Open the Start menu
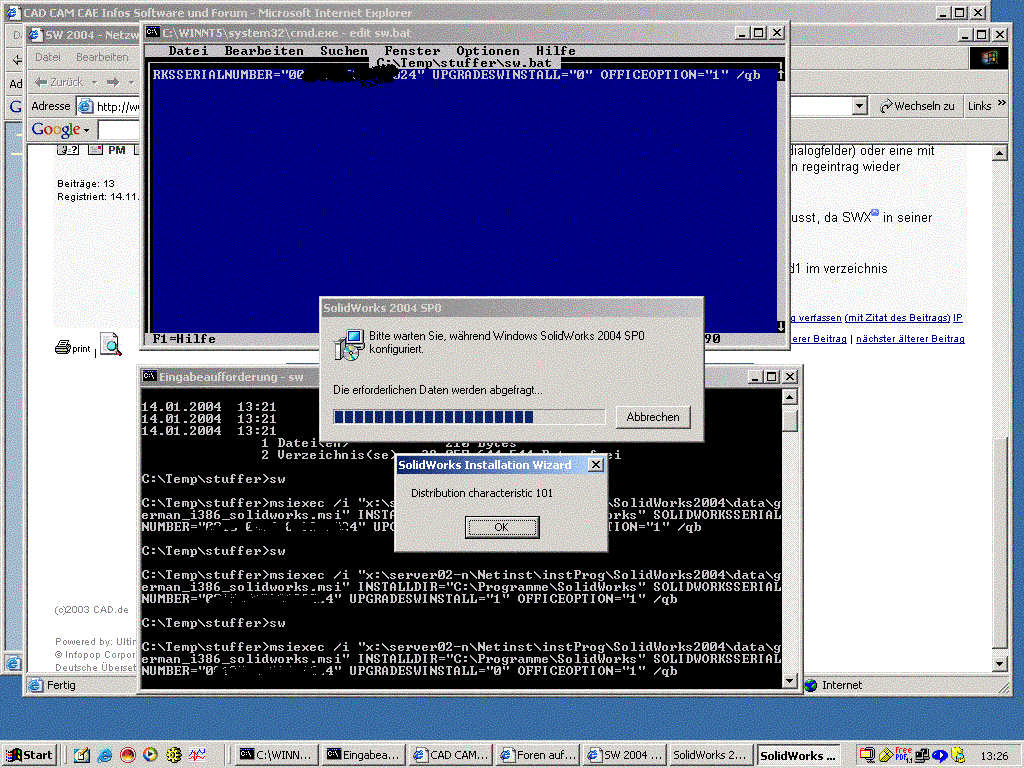This screenshot has height=768, width=1024. [x=29, y=755]
